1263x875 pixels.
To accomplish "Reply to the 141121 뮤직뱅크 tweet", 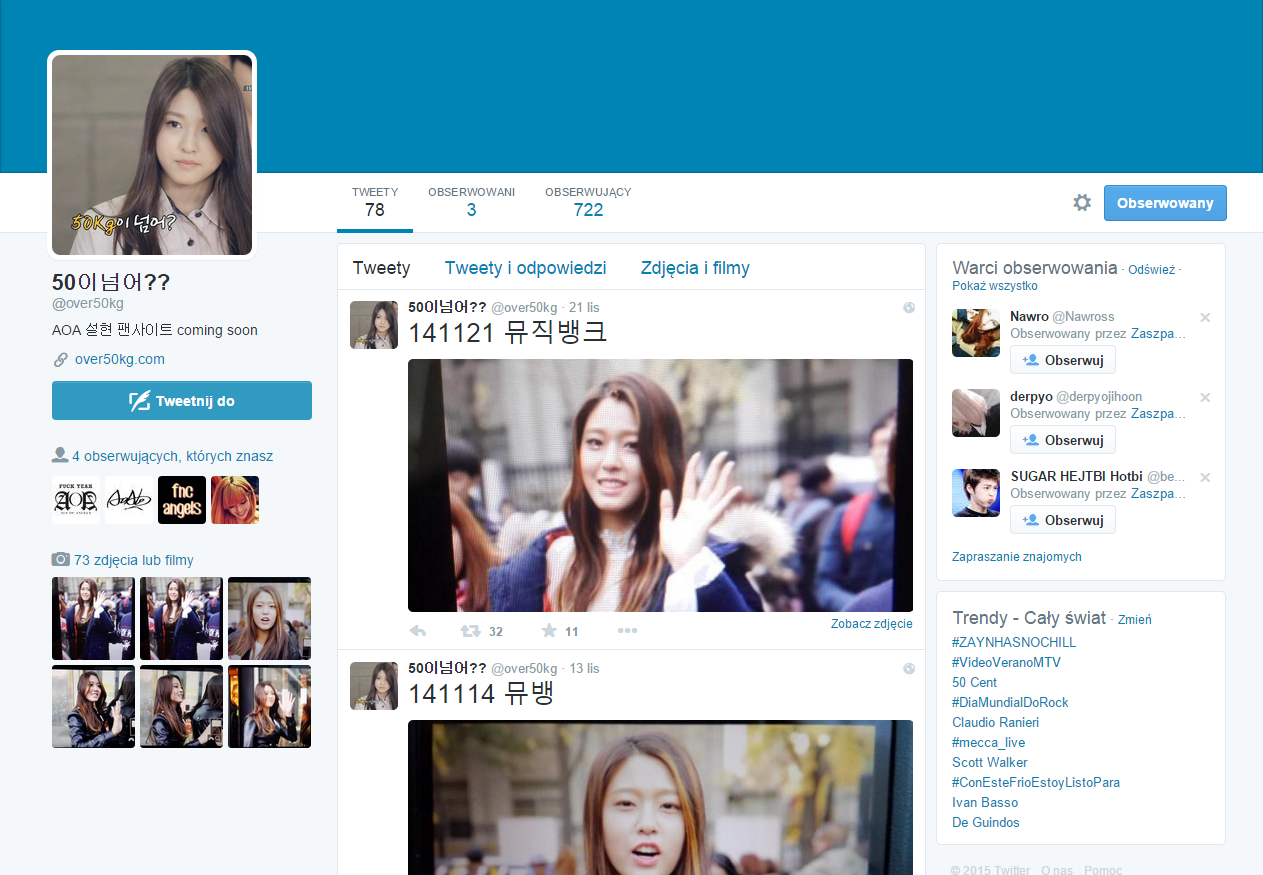I will click(418, 631).
